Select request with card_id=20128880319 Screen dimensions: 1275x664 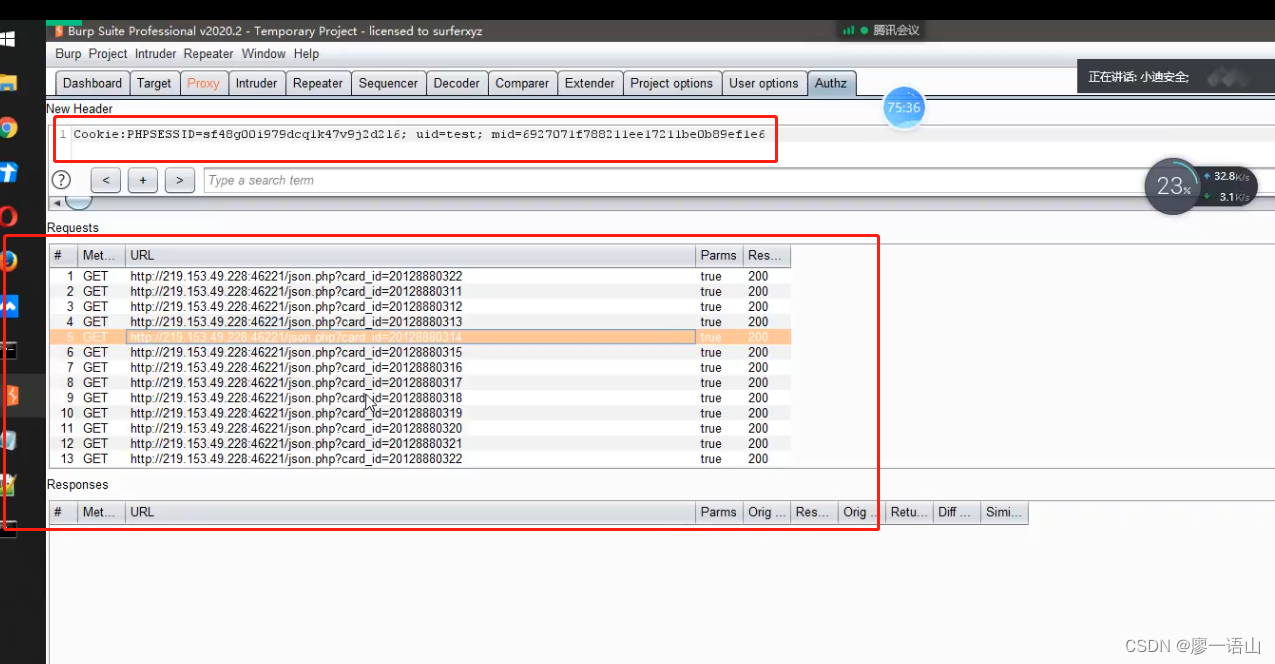pos(420,413)
